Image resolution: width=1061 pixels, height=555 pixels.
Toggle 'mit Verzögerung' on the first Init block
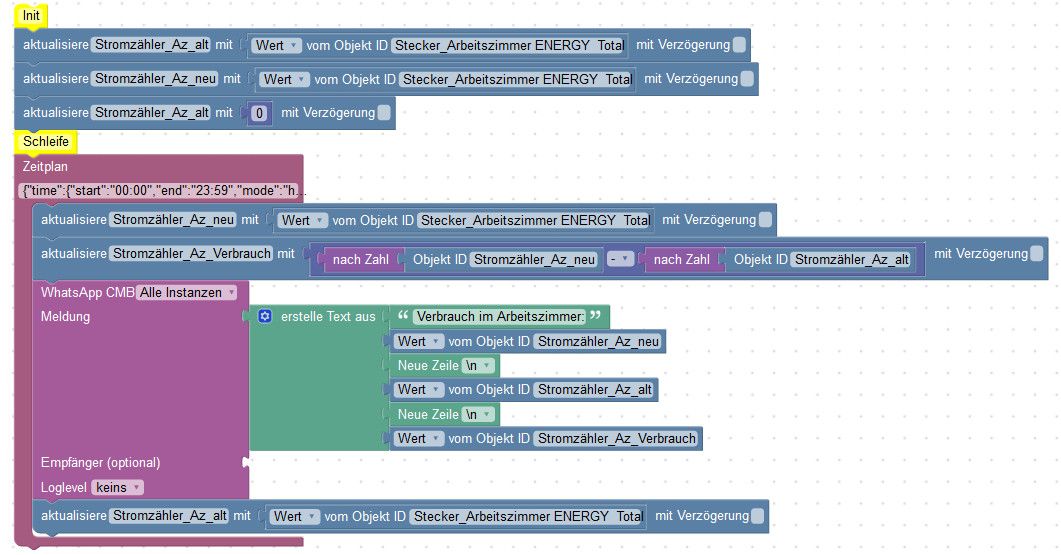(x=740, y=45)
